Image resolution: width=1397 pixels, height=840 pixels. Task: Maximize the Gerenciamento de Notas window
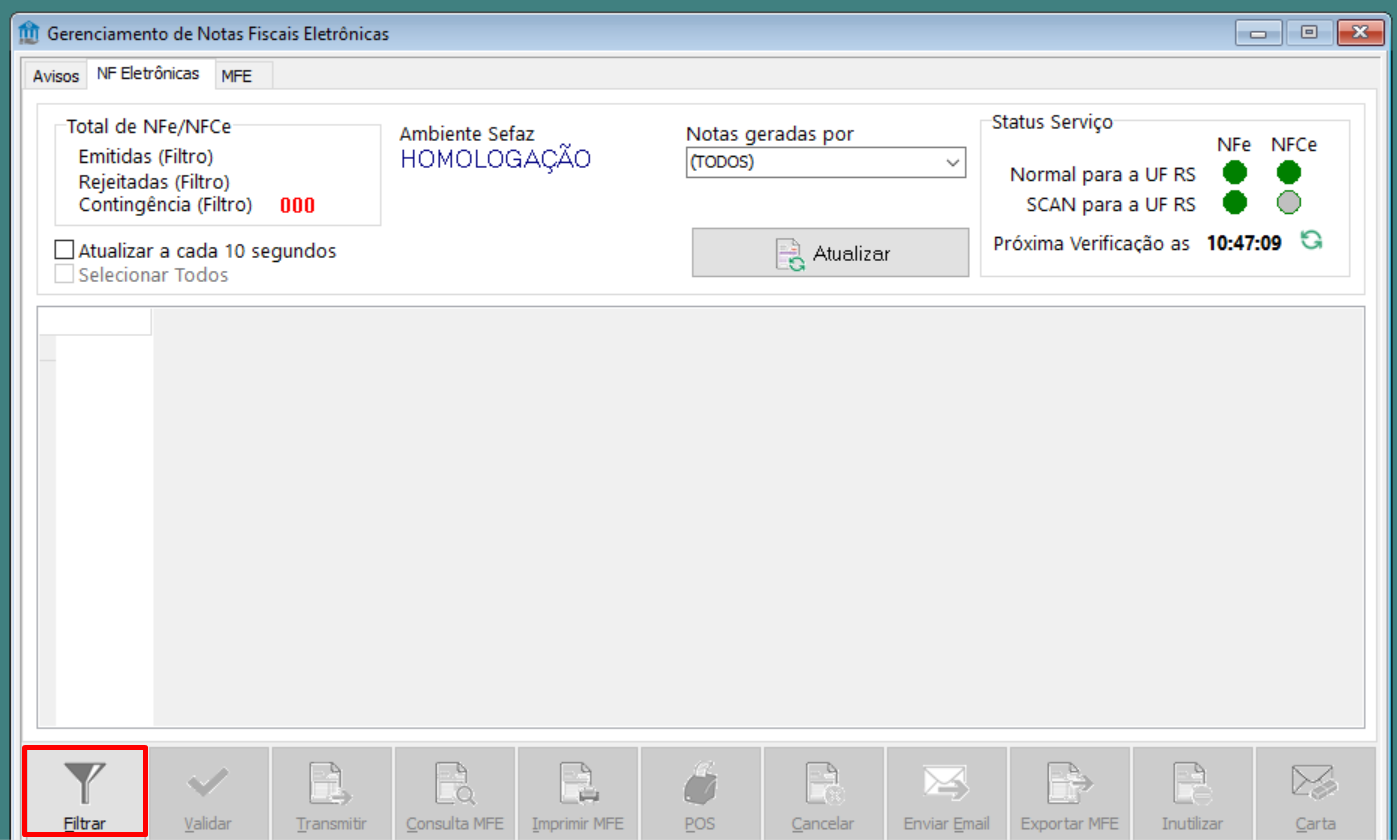1308,34
